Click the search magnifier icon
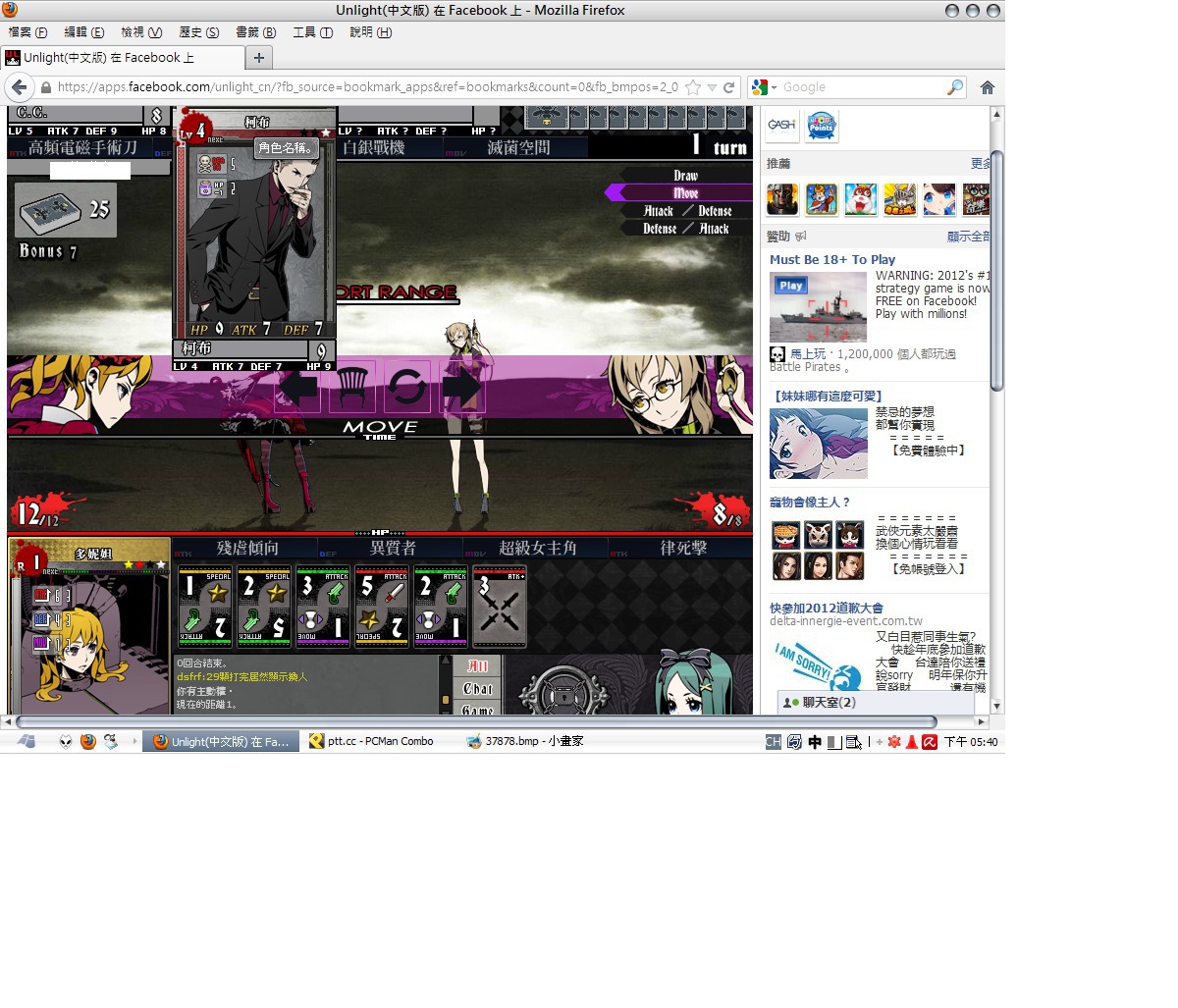This screenshot has width=1178, height=1008. [955, 87]
